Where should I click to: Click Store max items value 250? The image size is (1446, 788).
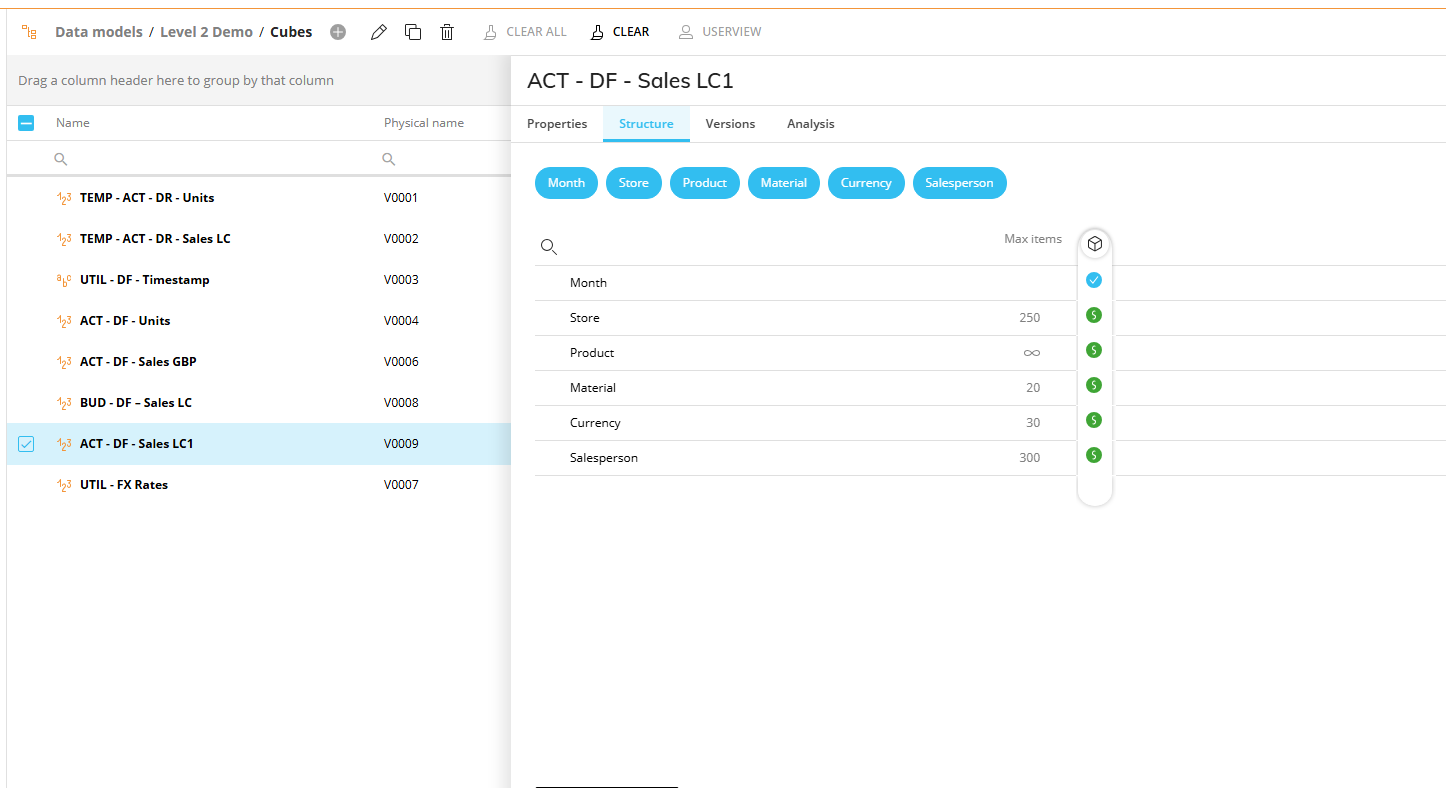1029,318
